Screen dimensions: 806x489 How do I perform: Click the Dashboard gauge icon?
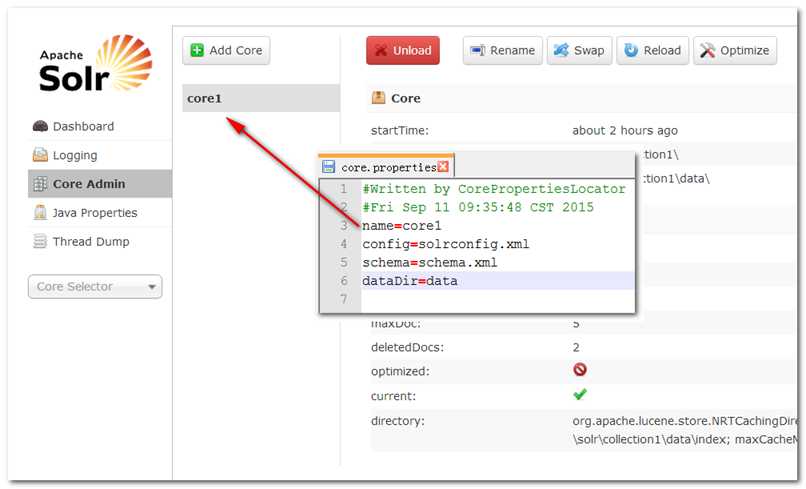coord(40,126)
